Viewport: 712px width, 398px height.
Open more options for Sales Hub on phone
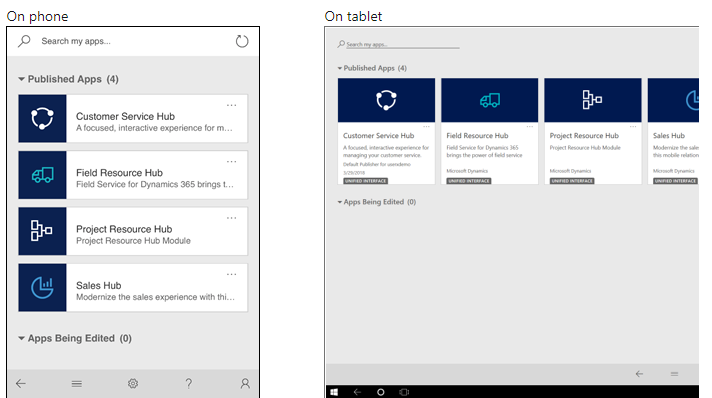pyautogui.click(x=232, y=274)
